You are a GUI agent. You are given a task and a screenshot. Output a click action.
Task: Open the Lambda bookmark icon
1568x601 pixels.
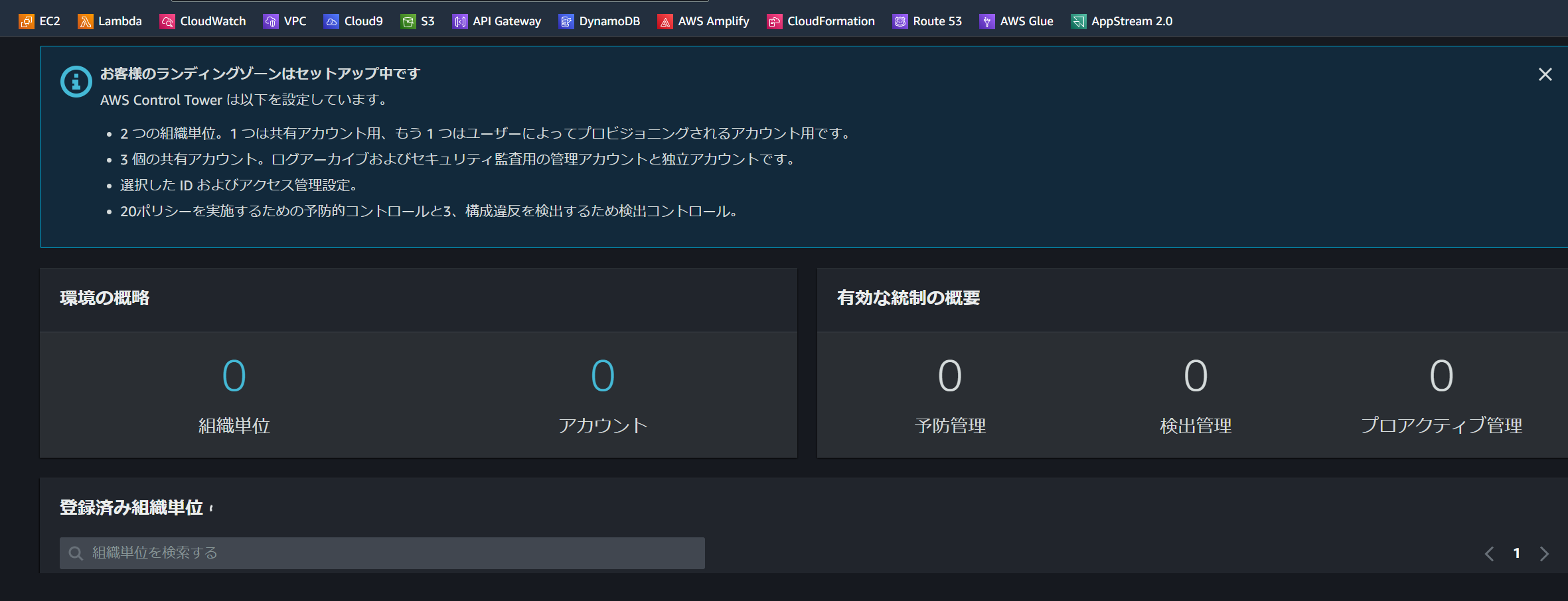85,21
